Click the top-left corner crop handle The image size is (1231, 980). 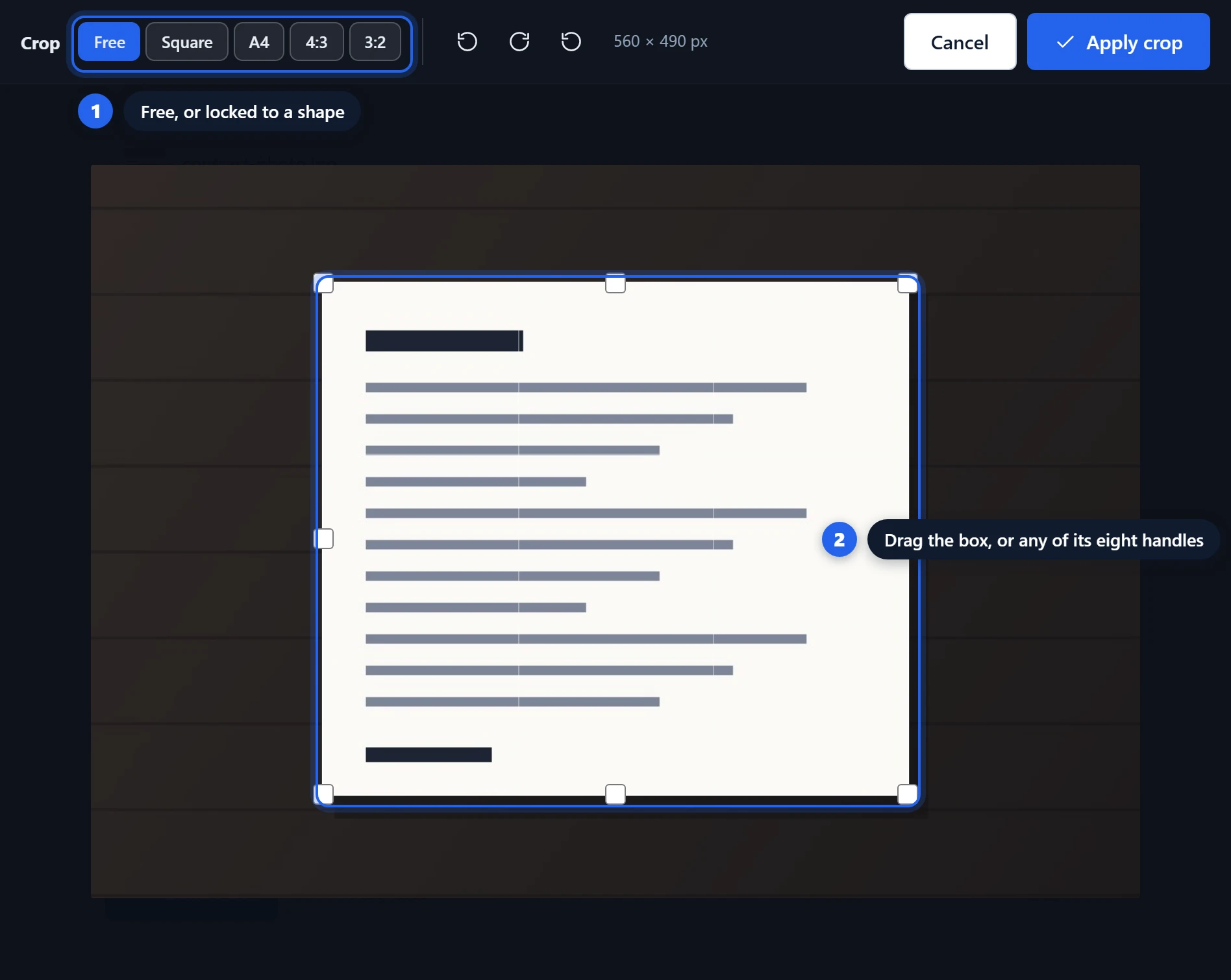pos(324,284)
